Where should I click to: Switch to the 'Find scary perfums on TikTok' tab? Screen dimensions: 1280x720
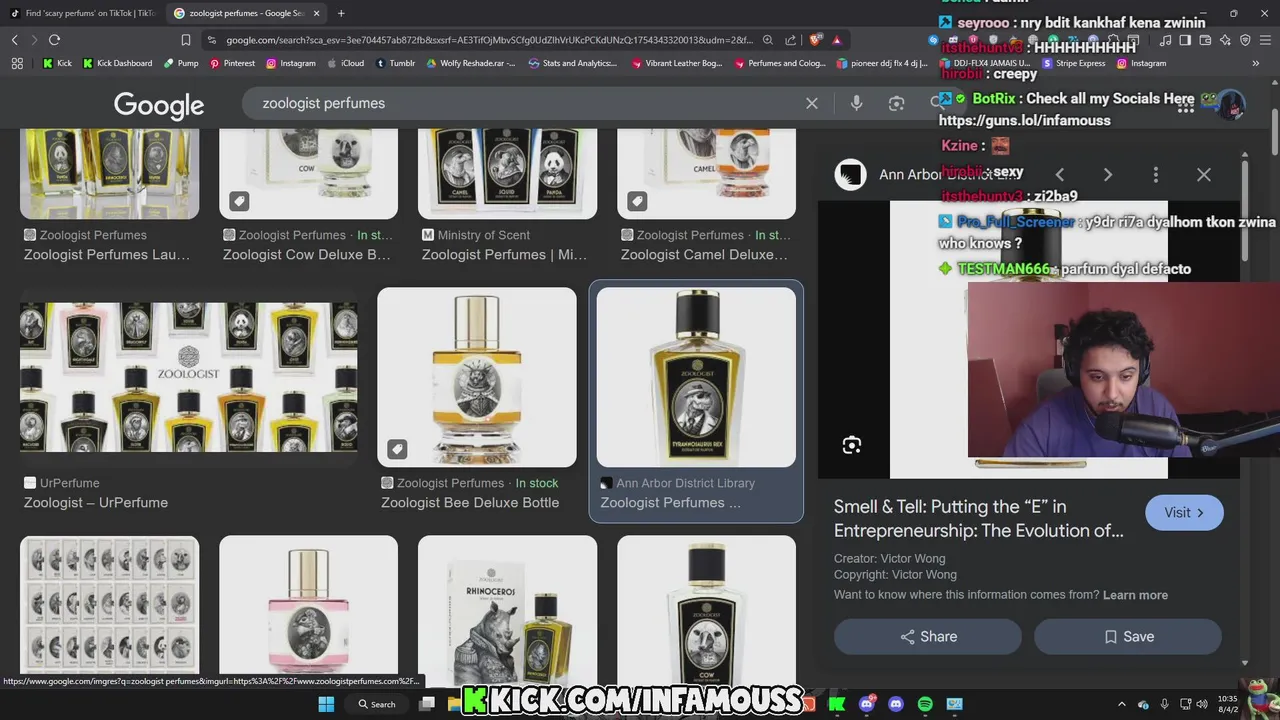(83, 13)
